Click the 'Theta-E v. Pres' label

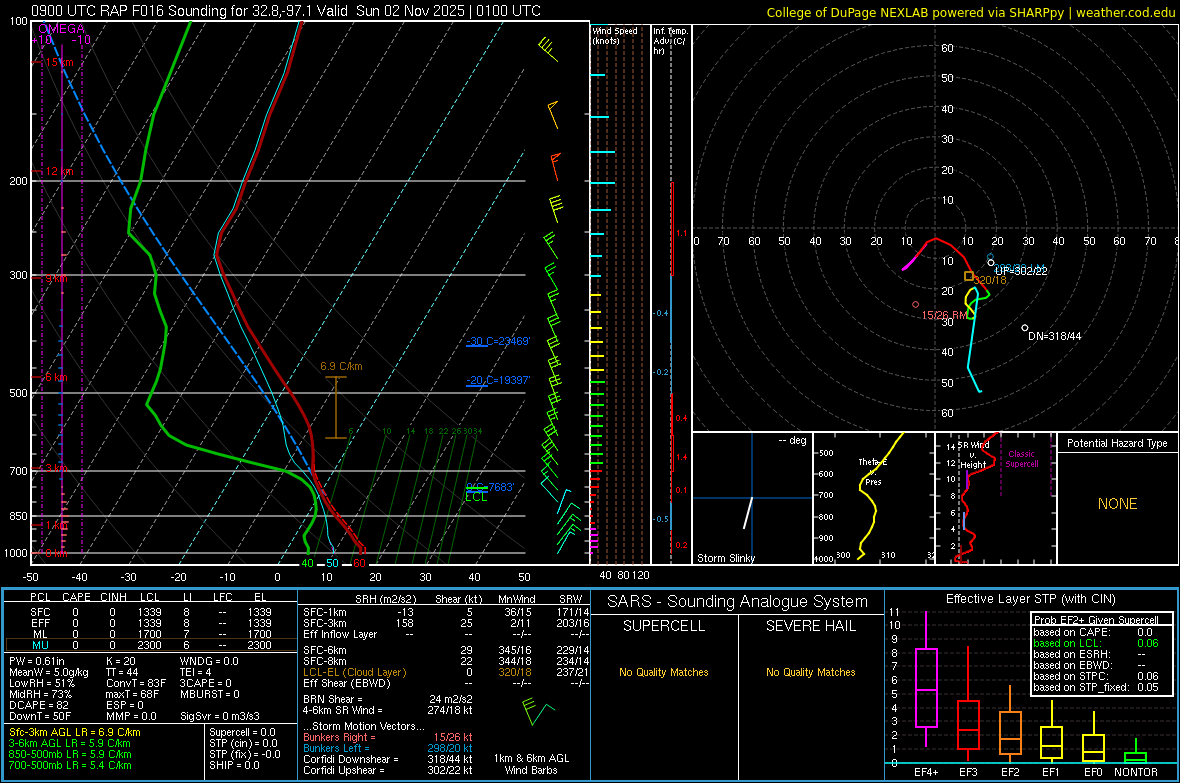click(x=873, y=472)
